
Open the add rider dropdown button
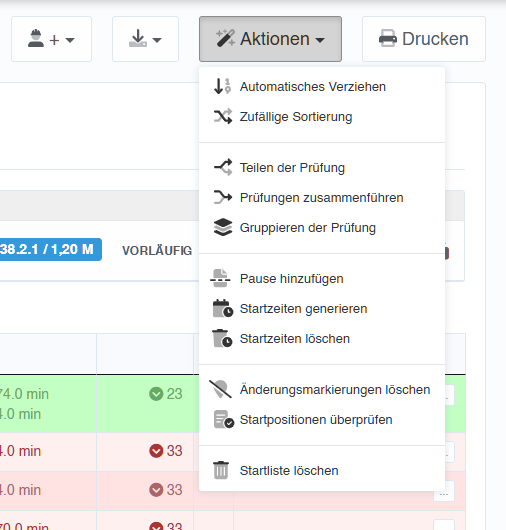point(51,39)
